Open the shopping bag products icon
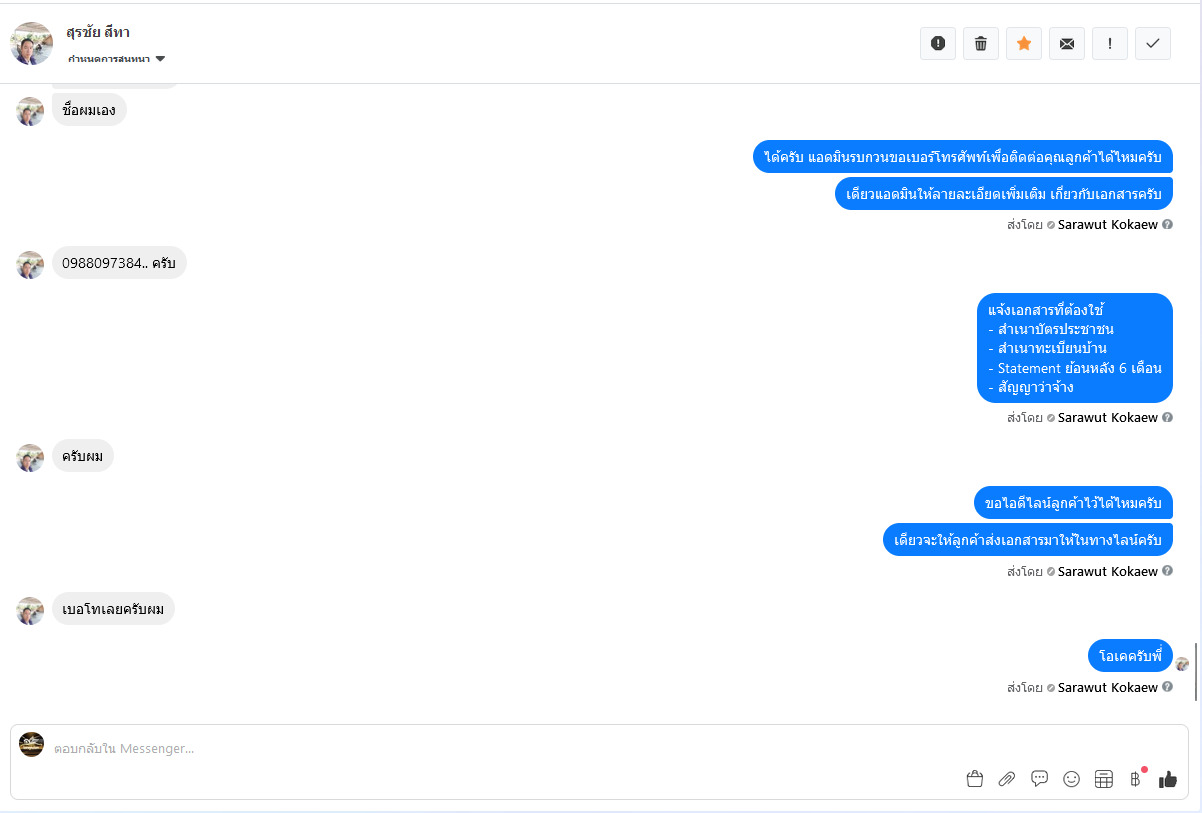 [975, 779]
